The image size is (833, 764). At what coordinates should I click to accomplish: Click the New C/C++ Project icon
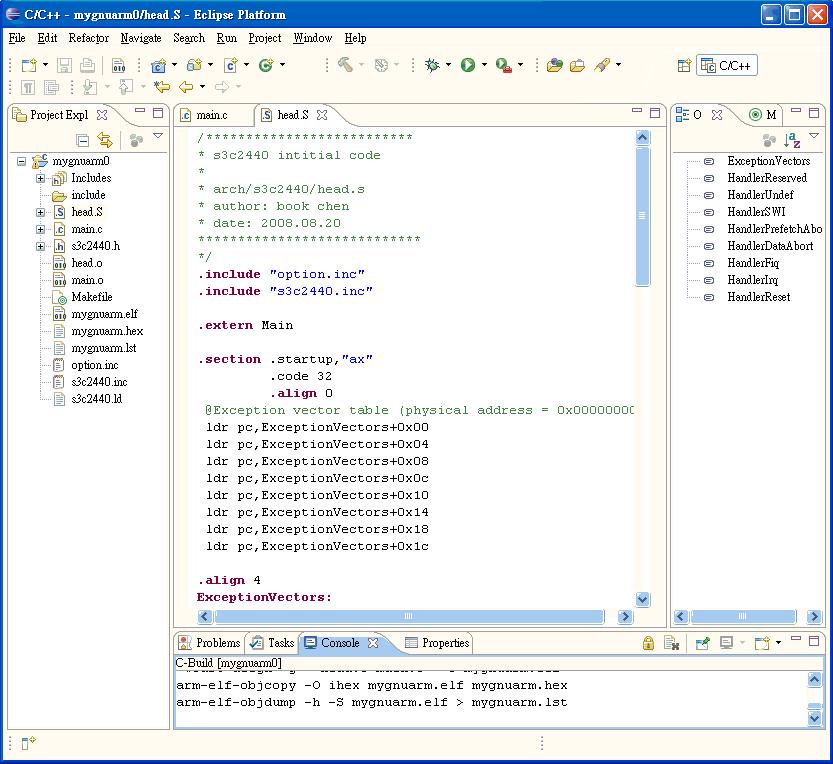point(158,65)
